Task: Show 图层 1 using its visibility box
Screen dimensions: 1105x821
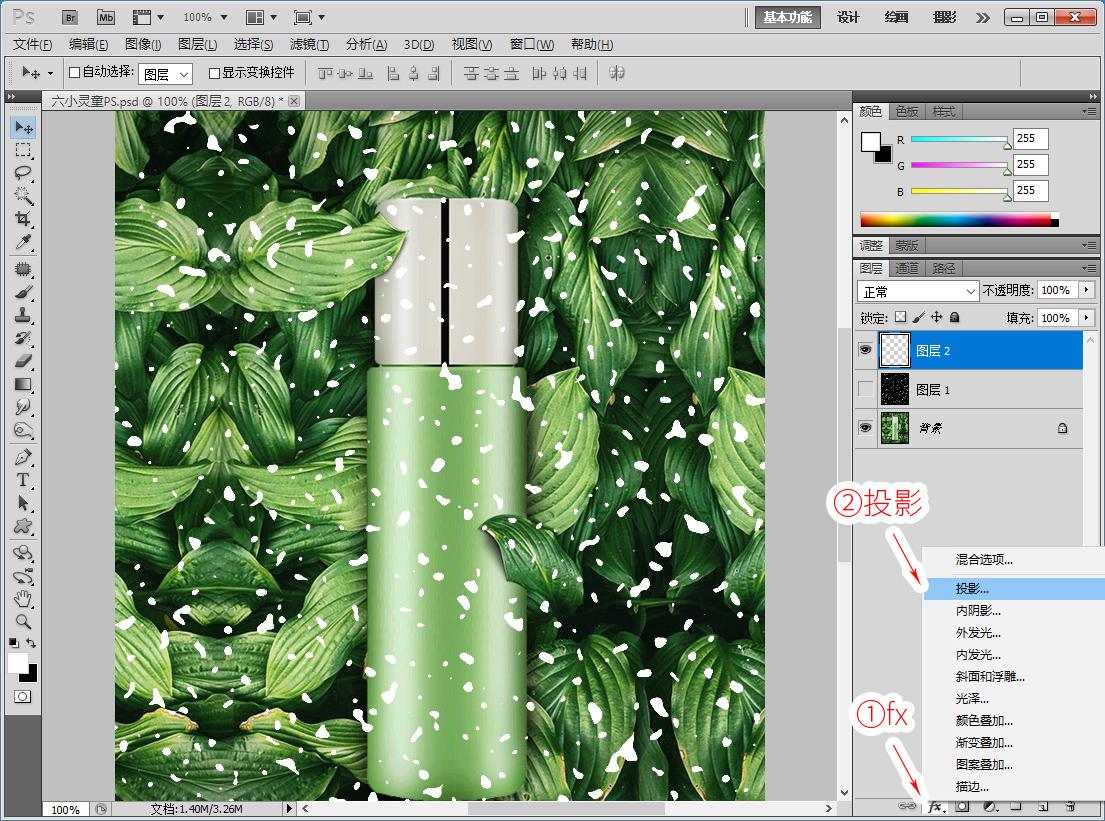Action: (866, 389)
